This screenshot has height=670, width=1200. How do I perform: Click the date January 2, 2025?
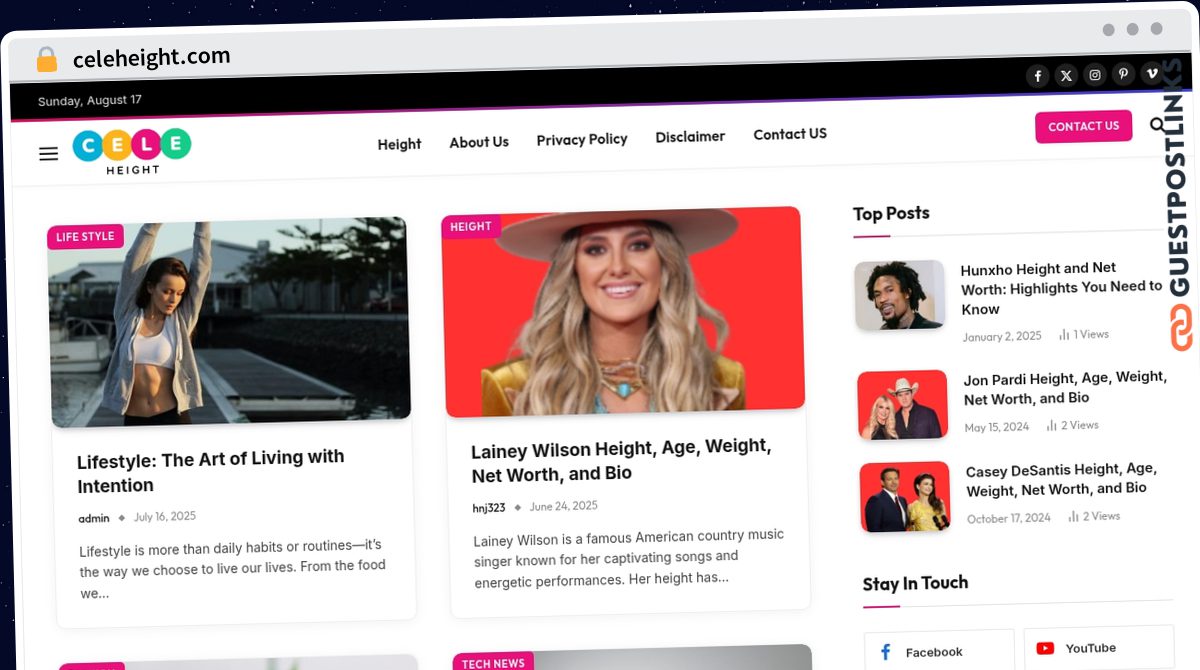point(1002,337)
